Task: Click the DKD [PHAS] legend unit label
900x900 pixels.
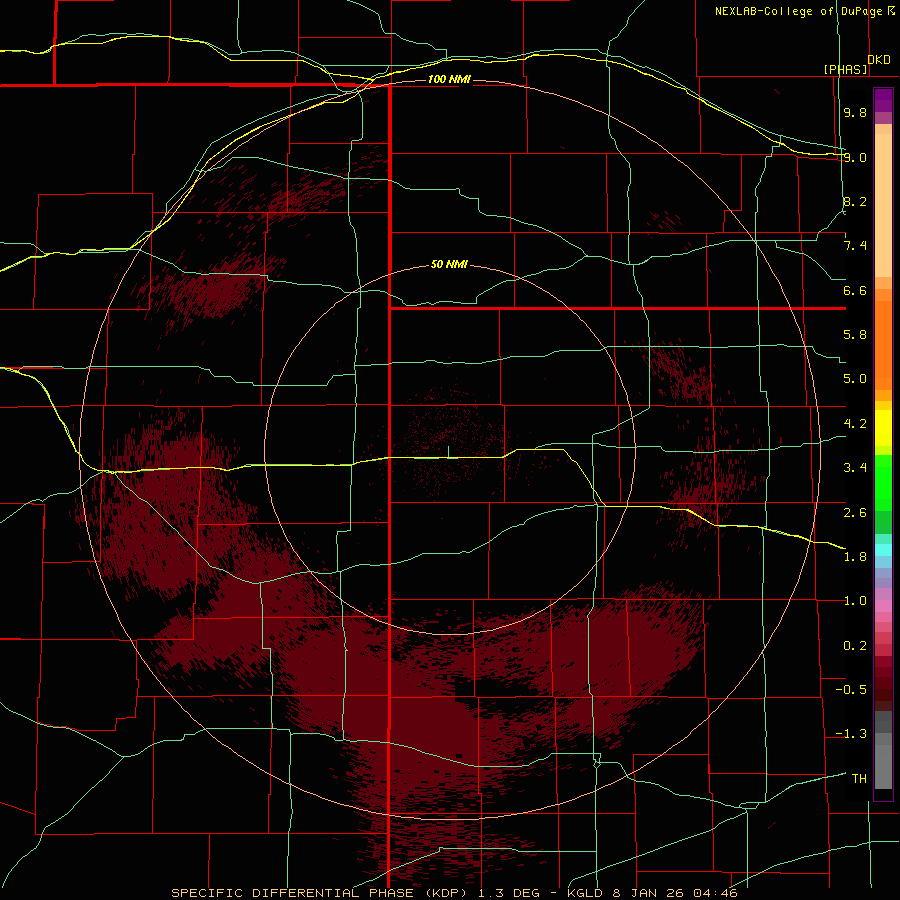Action: [856, 64]
